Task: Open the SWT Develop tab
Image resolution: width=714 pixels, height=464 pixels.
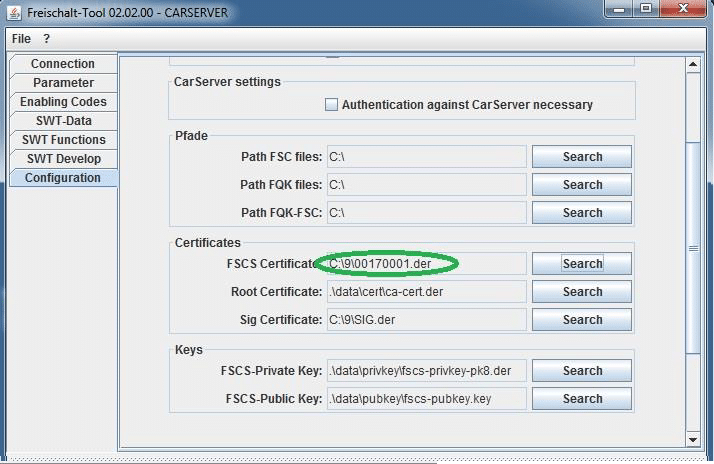Action: click(62, 159)
